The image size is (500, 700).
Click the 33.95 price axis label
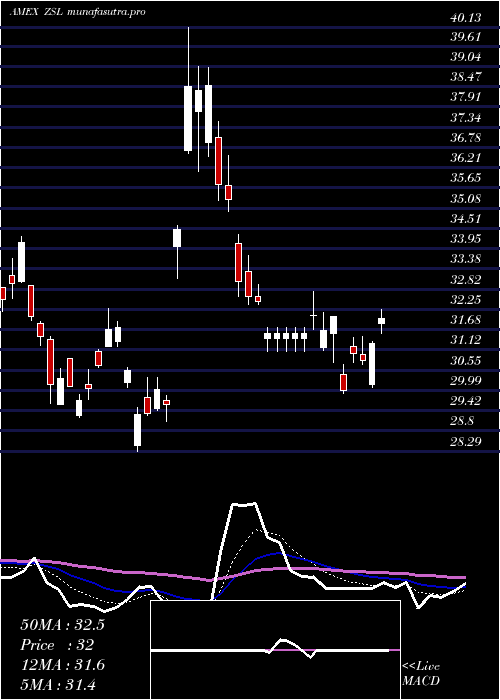(466, 238)
